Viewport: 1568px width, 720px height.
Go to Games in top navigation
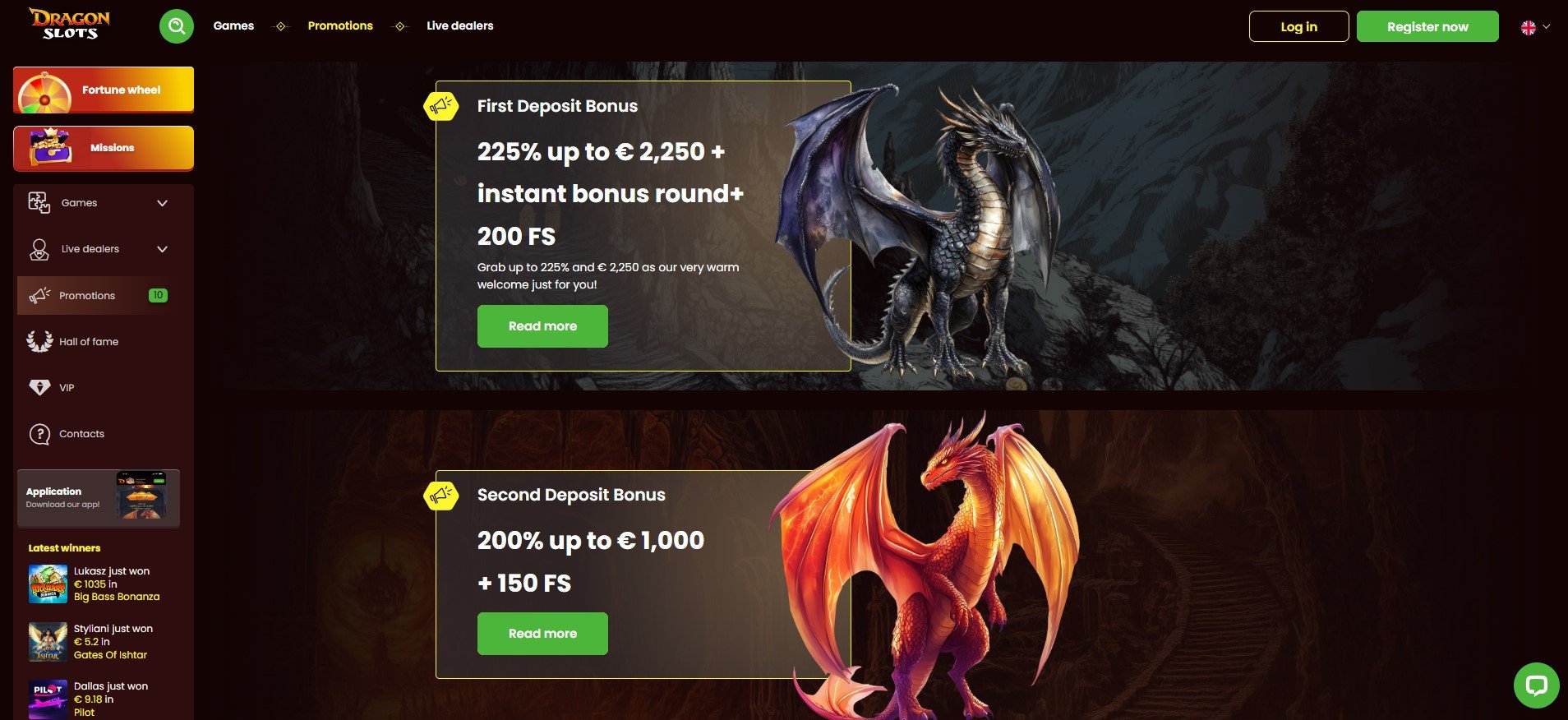233,25
